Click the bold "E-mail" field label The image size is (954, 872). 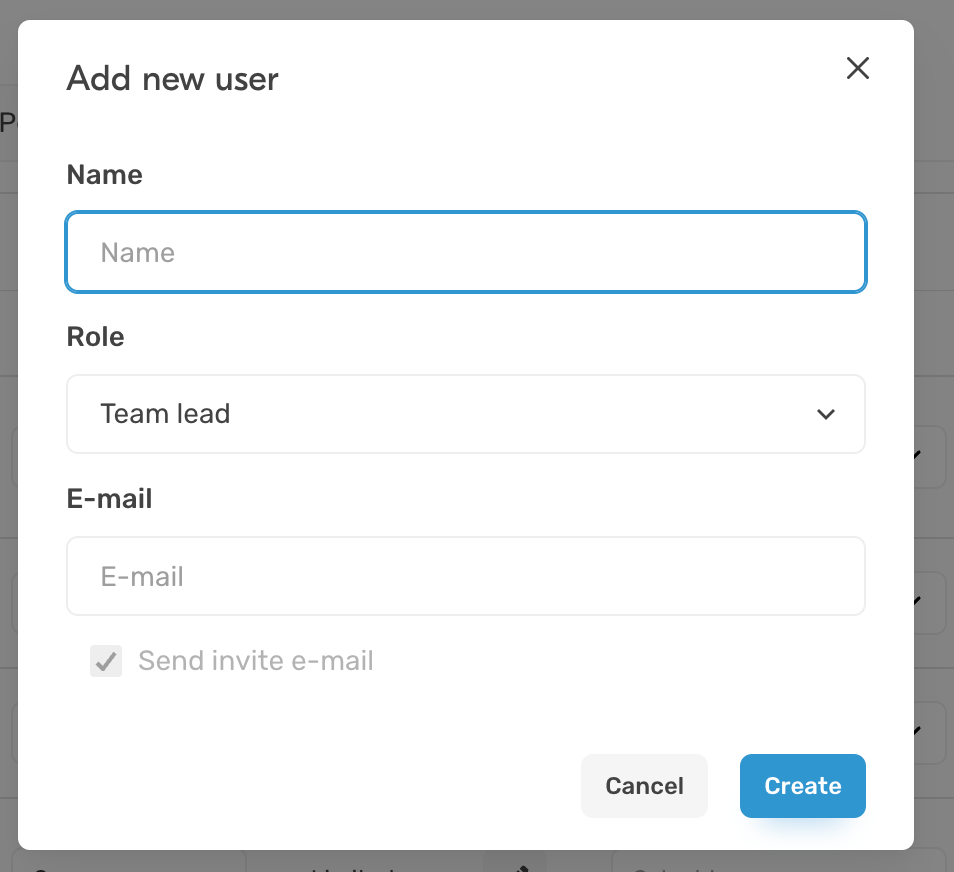109,499
